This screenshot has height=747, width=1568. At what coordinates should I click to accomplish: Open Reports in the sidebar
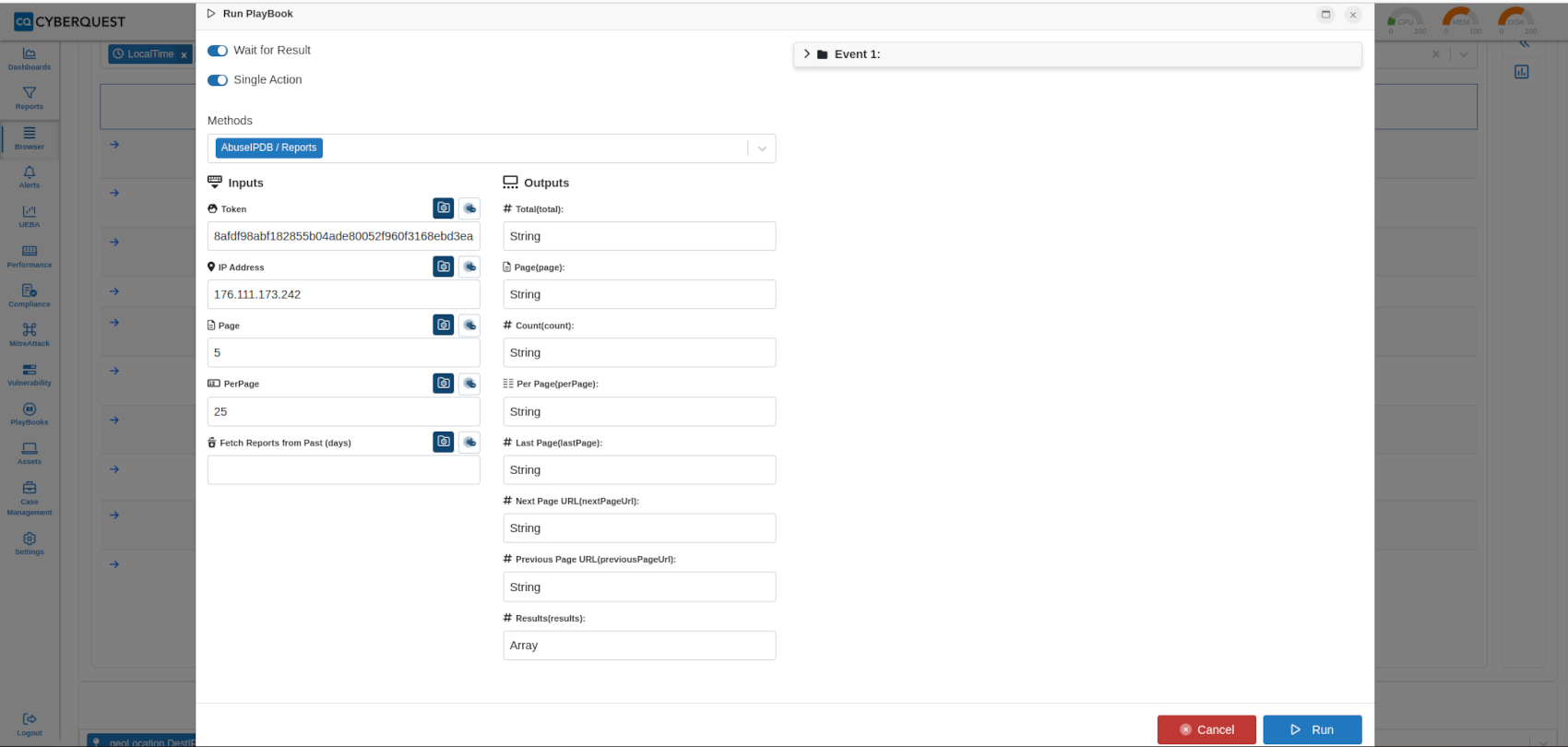pyautogui.click(x=30, y=99)
